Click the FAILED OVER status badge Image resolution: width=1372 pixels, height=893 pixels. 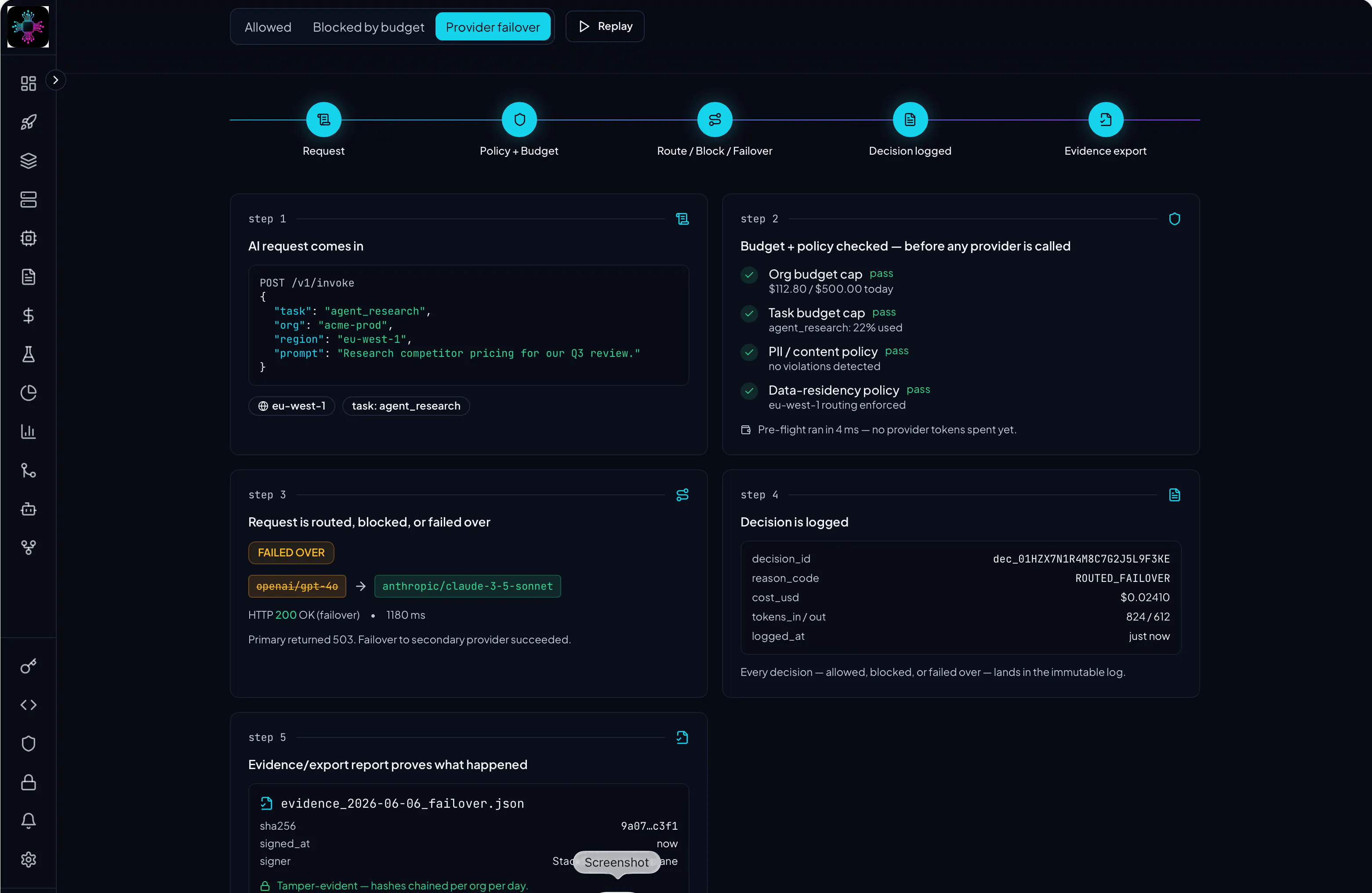click(291, 553)
